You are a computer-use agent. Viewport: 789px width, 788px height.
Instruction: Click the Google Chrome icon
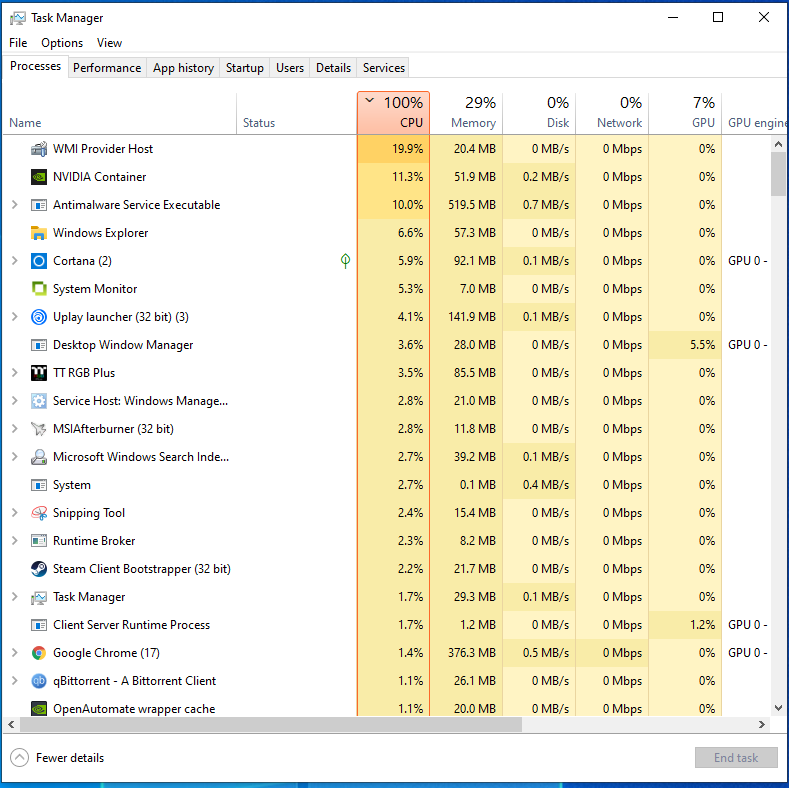click(x=39, y=653)
